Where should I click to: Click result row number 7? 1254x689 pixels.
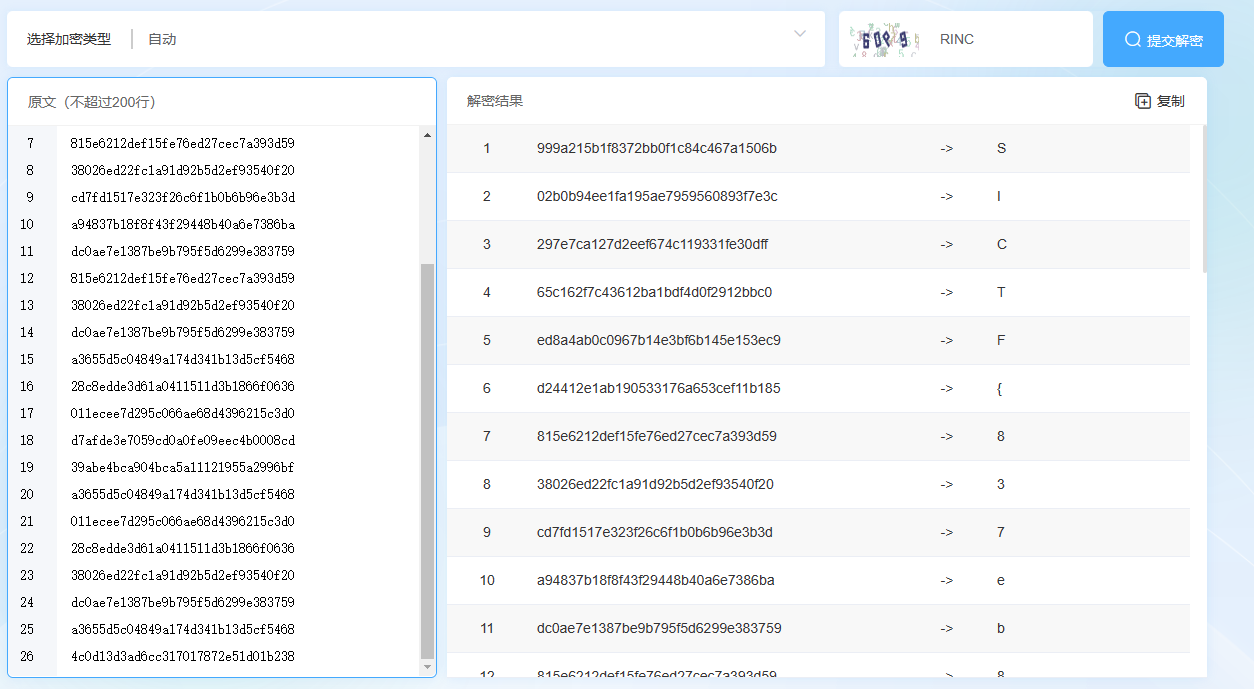pyautogui.click(x=487, y=436)
